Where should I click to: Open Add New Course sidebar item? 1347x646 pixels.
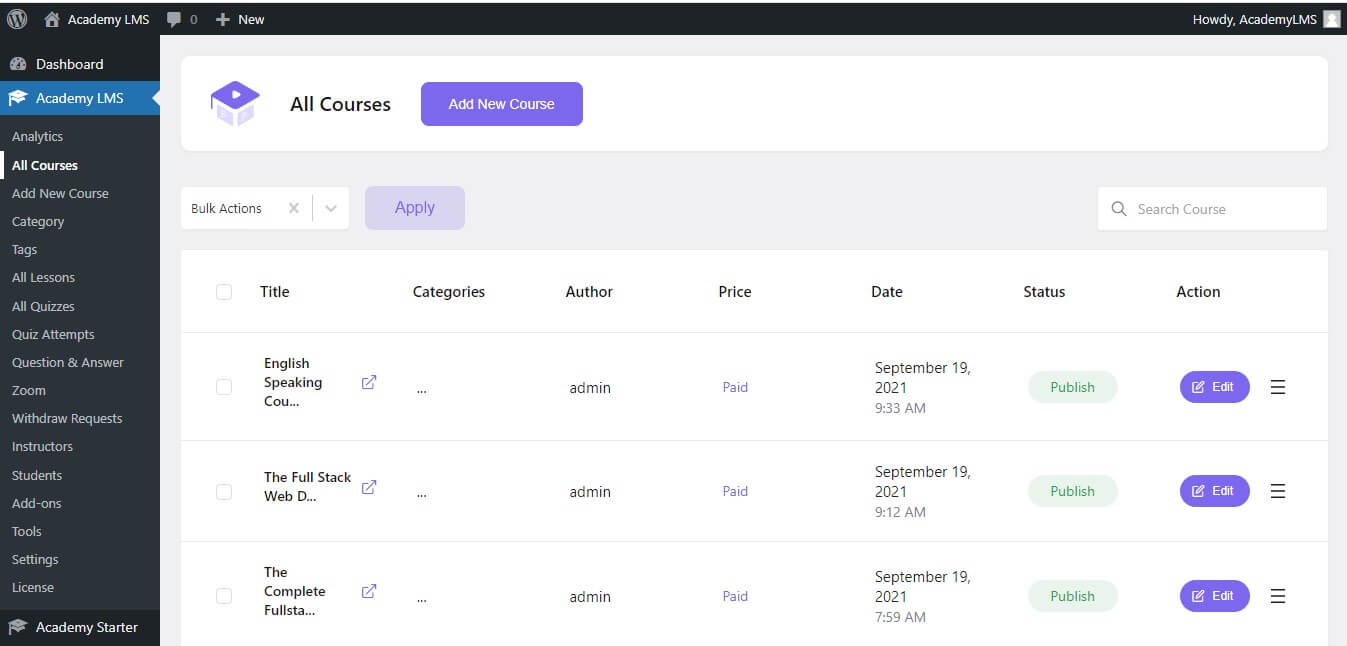pyautogui.click(x=60, y=193)
